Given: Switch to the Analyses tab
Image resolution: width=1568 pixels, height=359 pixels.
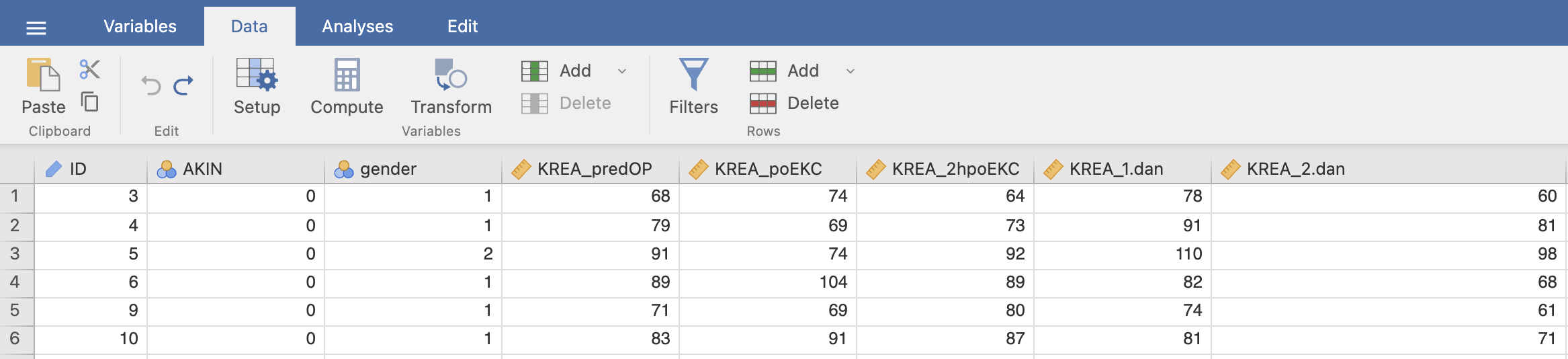Looking at the screenshot, I should 357,26.
